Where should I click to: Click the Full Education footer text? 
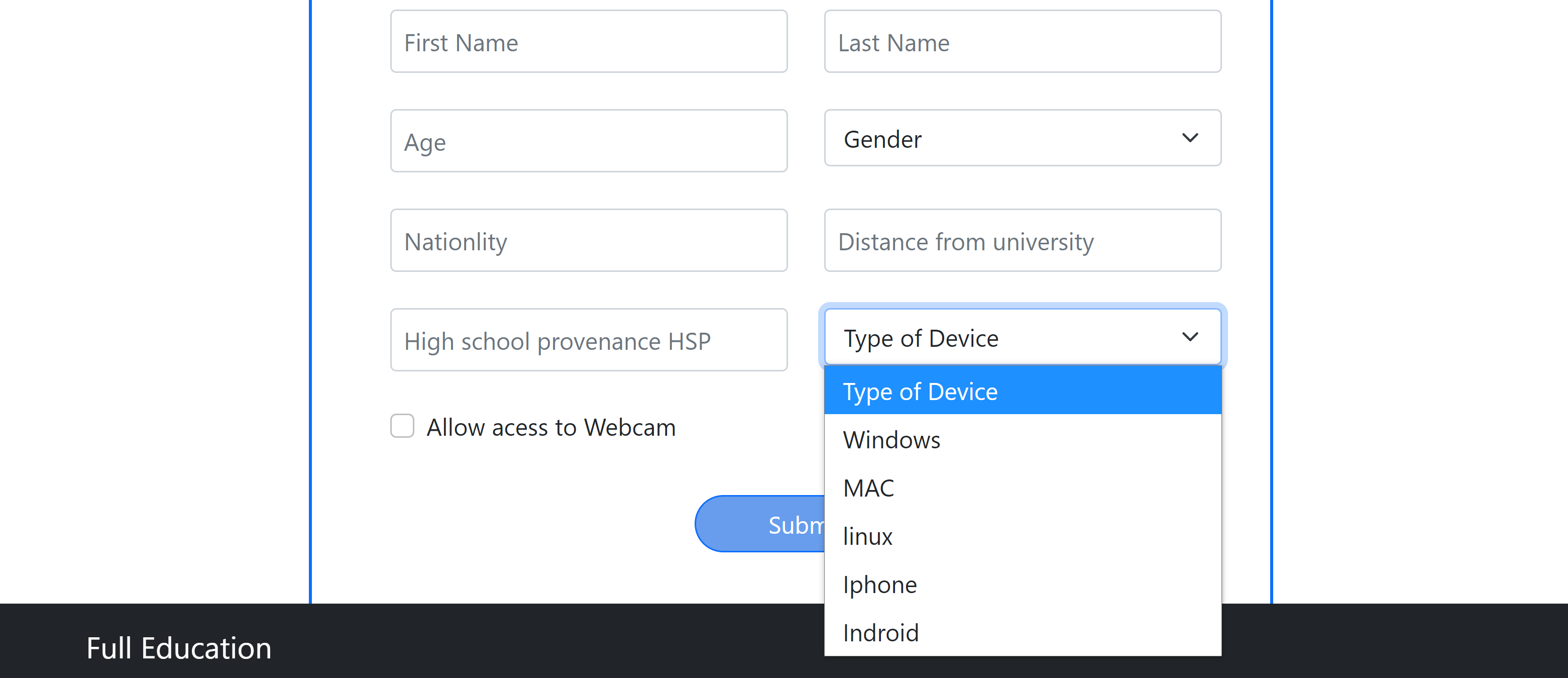tap(178, 647)
